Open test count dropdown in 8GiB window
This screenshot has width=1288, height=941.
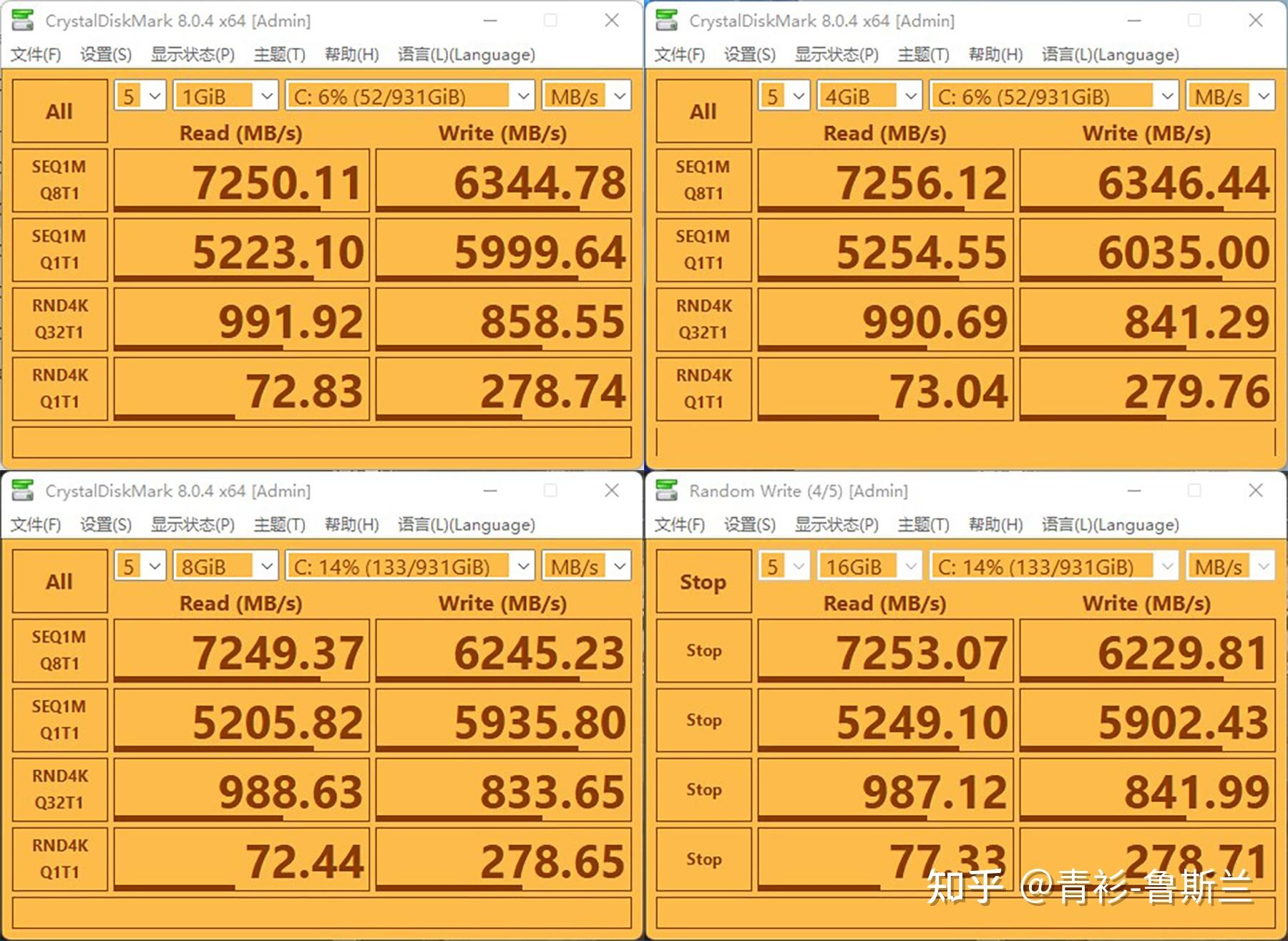click(x=140, y=567)
